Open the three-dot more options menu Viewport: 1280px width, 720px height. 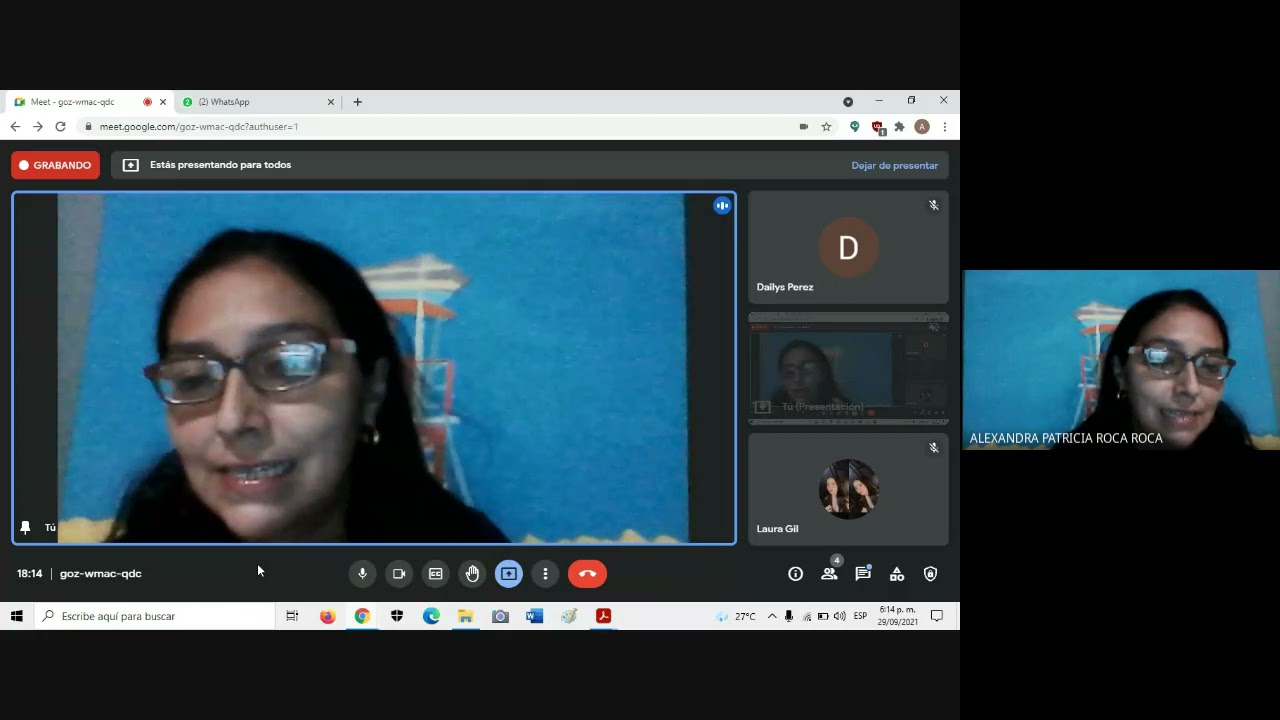(545, 574)
